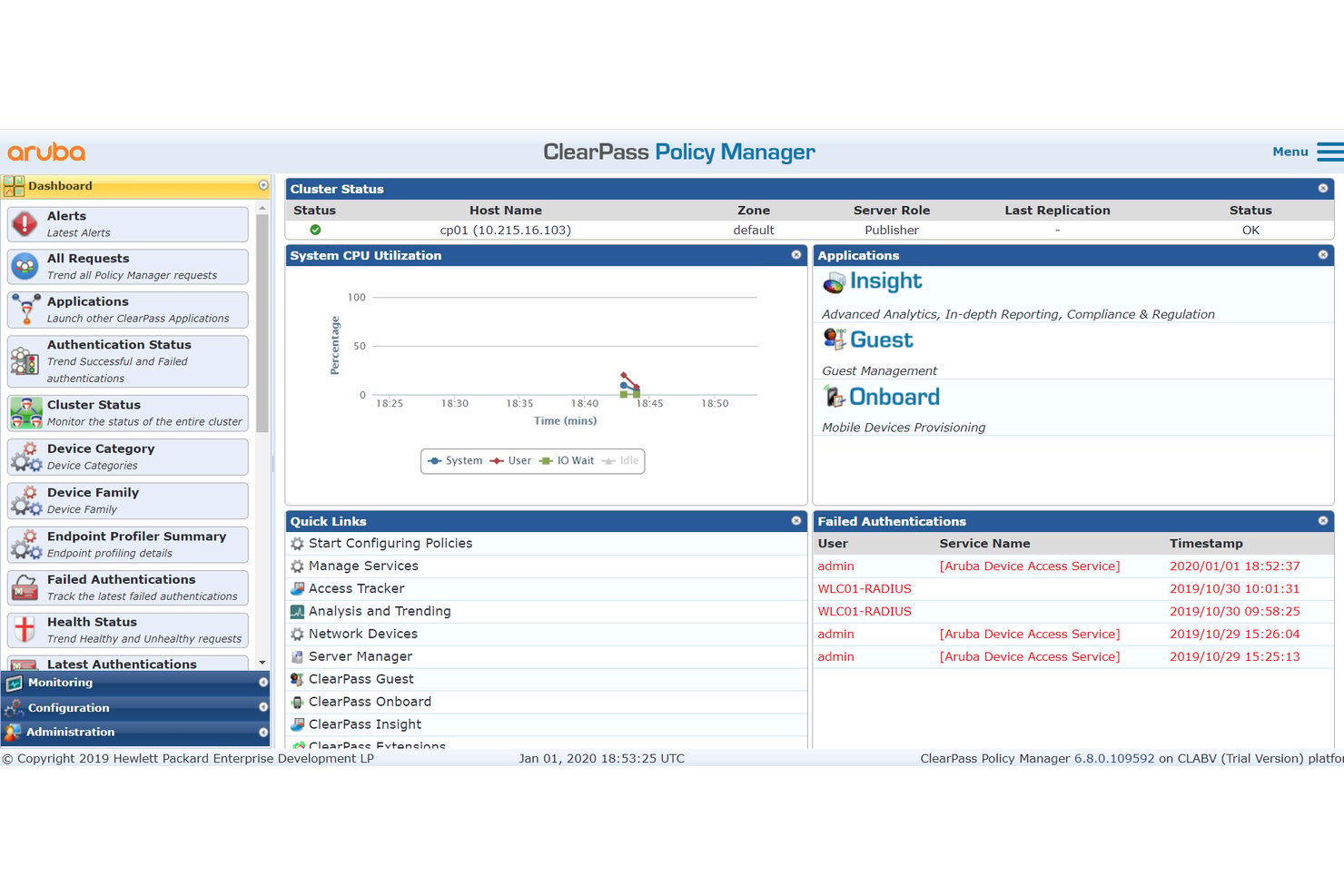The image size is (1344, 896).
Task: Close the System CPU Utilization widget
Action: pos(796,254)
